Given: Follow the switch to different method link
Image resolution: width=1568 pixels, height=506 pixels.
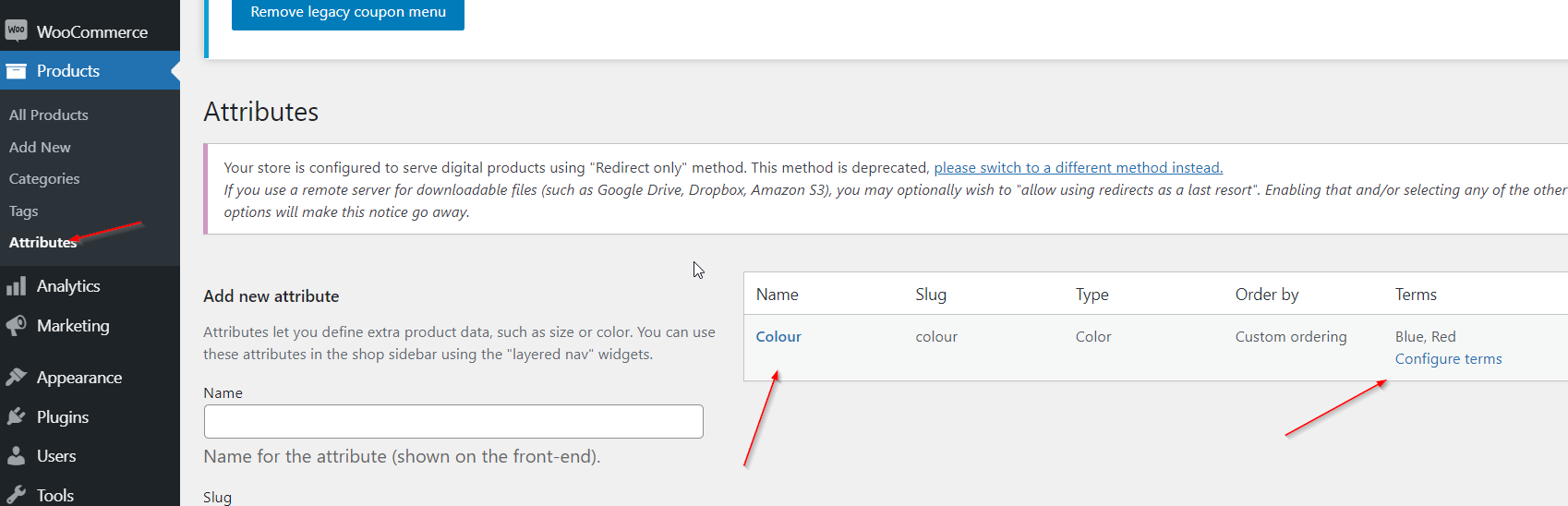Looking at the screenshot, I should point(1078,167).
